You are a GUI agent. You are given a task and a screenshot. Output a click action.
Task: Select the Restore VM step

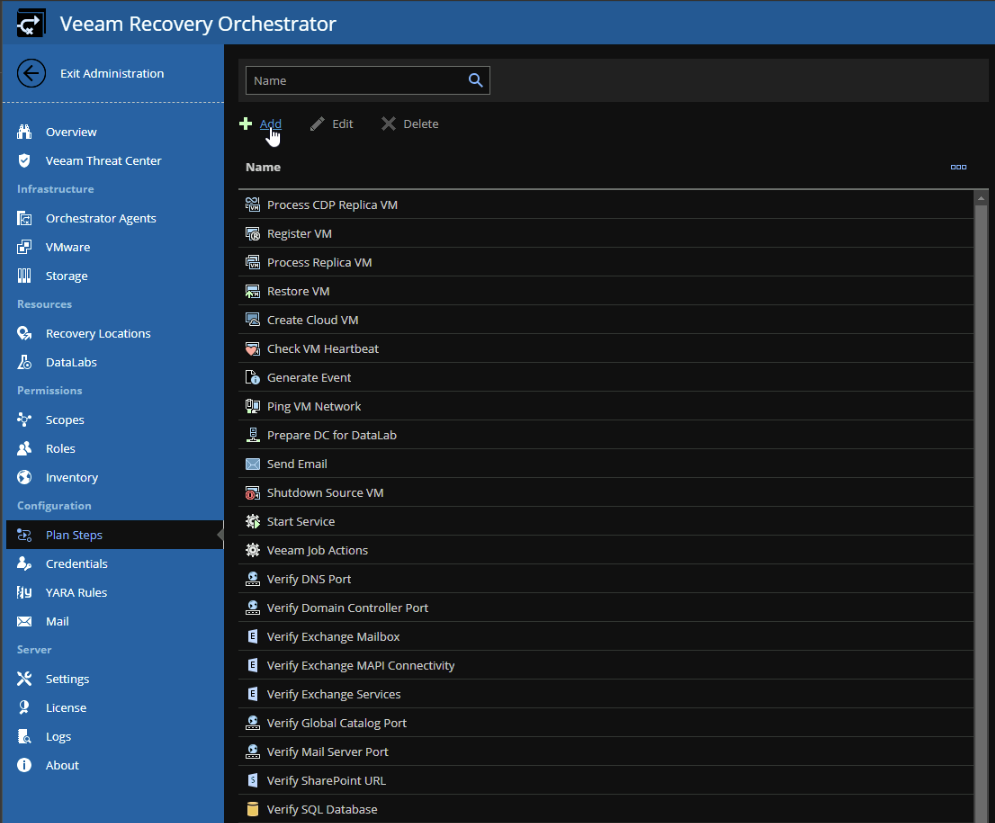605,291
